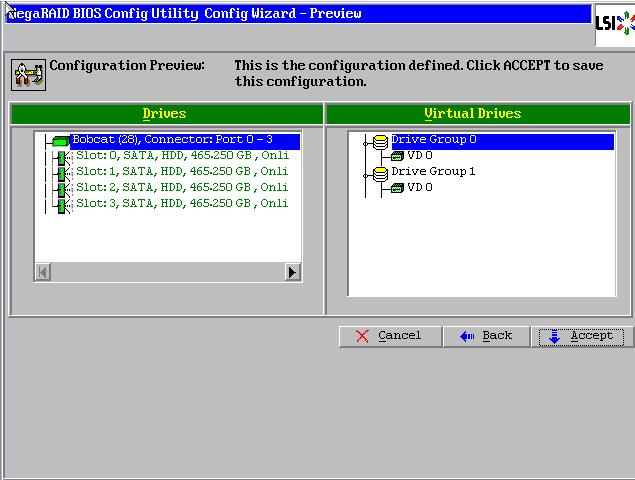
Task: Click the Bobcat enclosure green icon
Action: [60, 141]
